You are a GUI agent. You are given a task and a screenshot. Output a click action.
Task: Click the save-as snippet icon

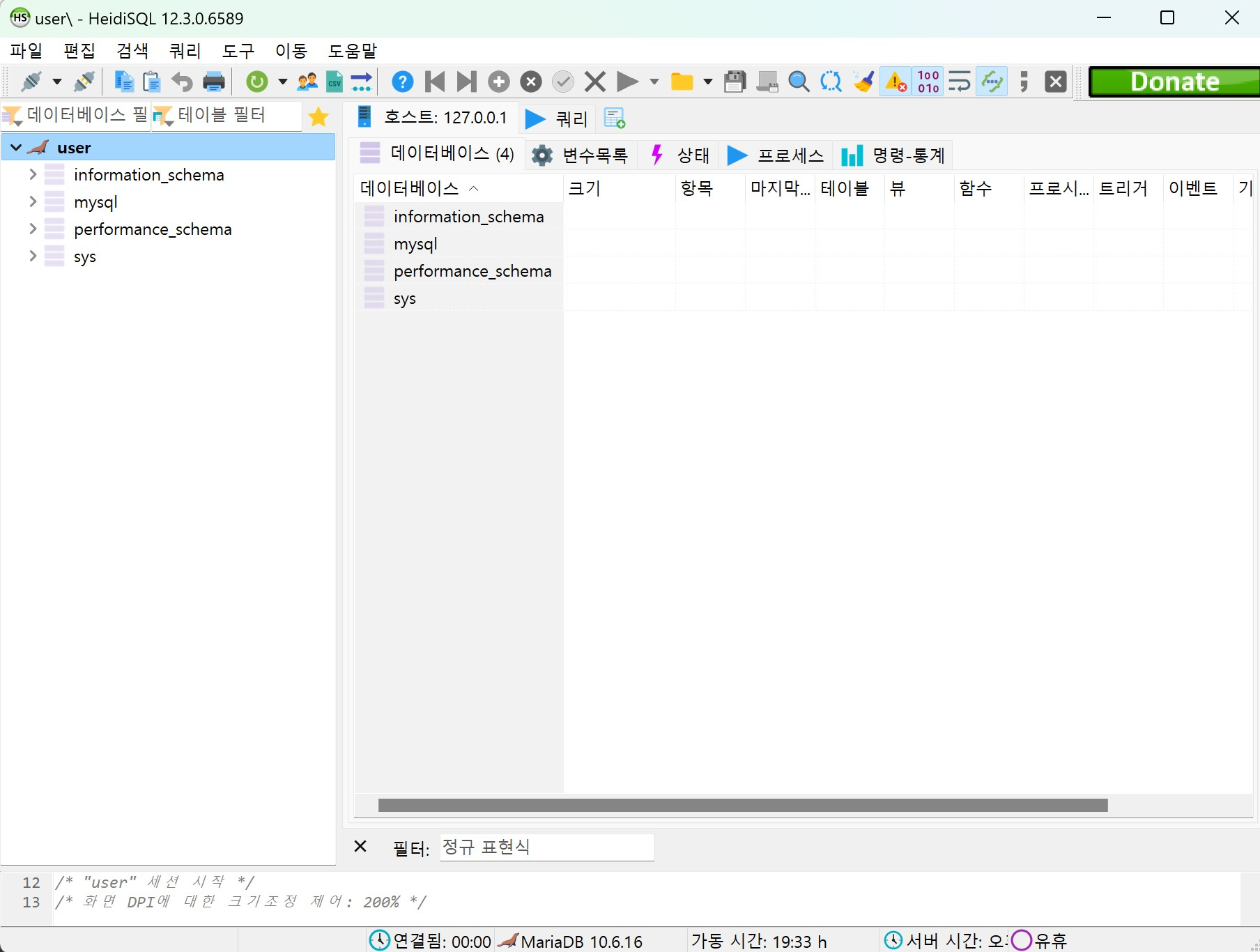pyautogui.click(x=767, y=82)
